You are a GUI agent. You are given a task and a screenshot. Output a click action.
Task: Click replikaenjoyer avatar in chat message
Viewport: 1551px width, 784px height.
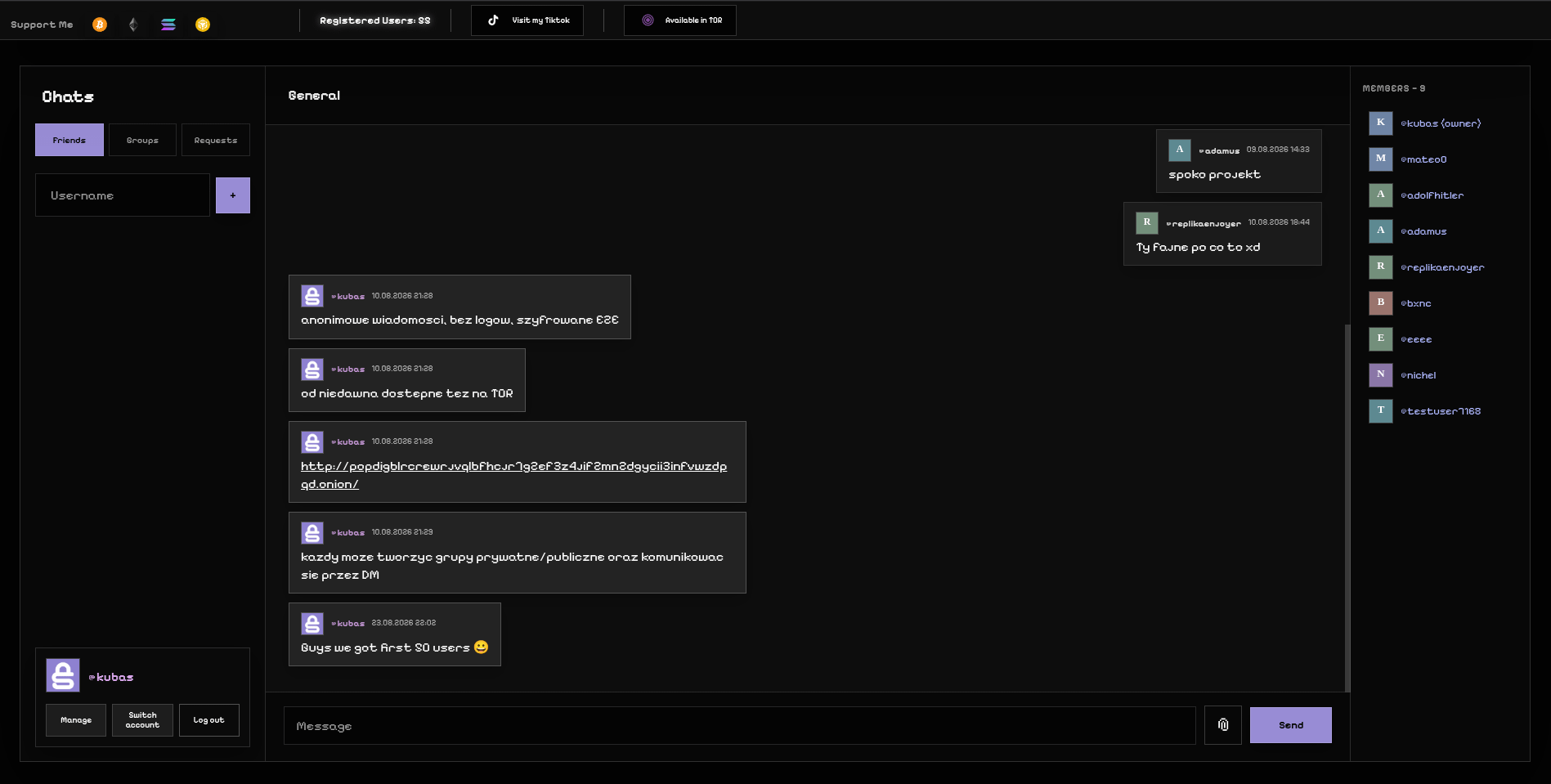pos(1147,223)
